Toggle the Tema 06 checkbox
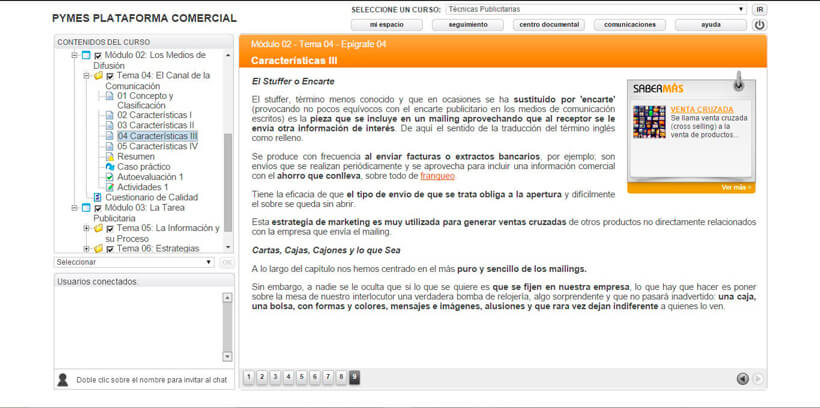This screenshot has width=820, height=408. (110, 249)
